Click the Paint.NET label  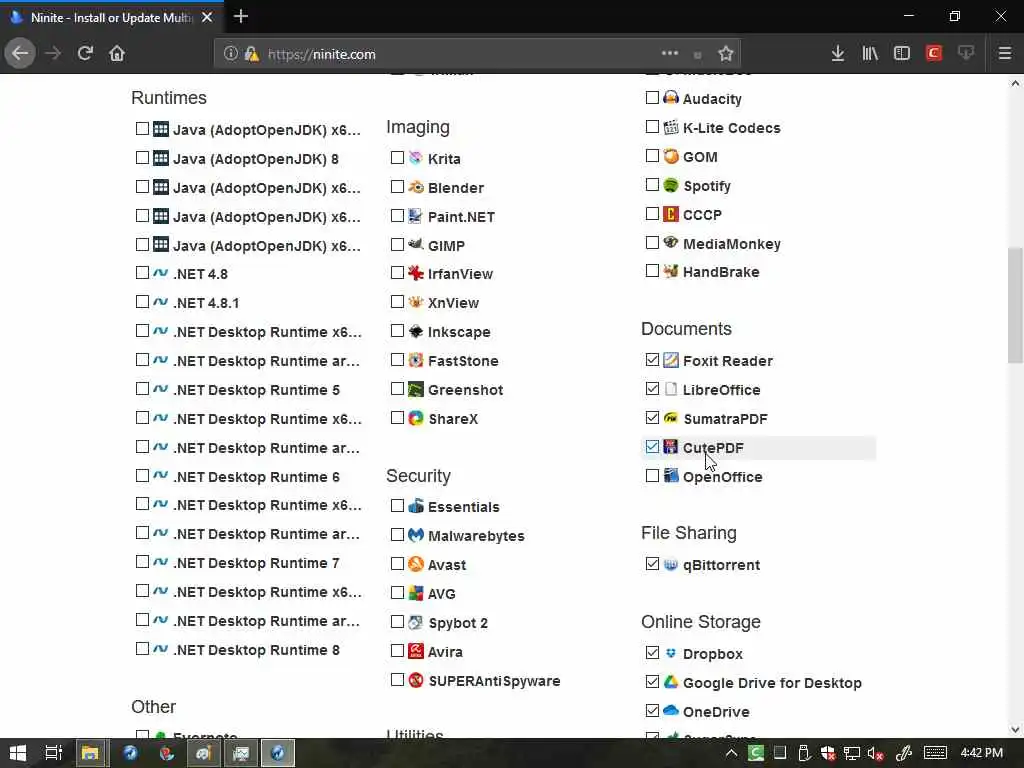click(x=461, y=217)
